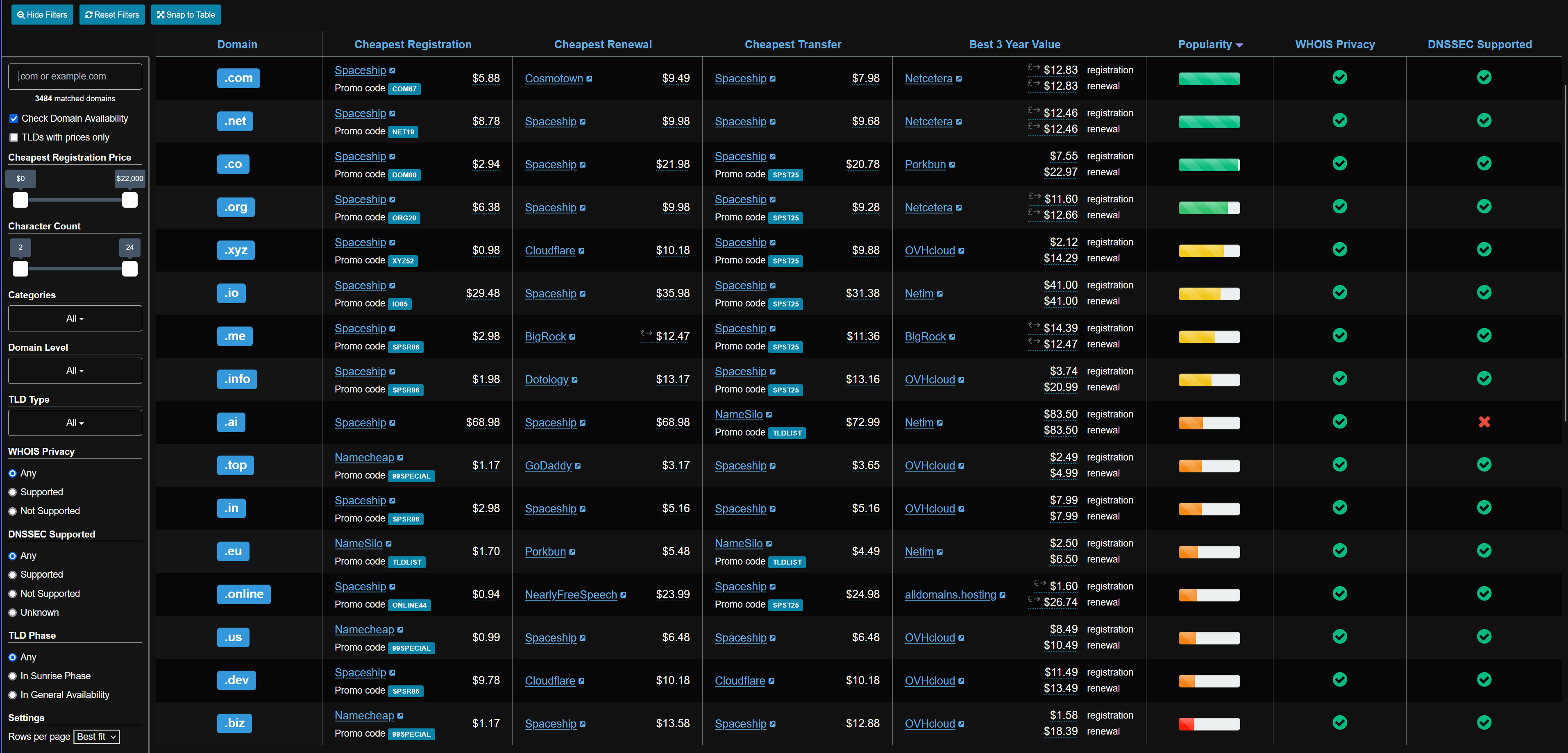
Task: Select DNSSEC Supported radio option
Action: click(12, 575)
